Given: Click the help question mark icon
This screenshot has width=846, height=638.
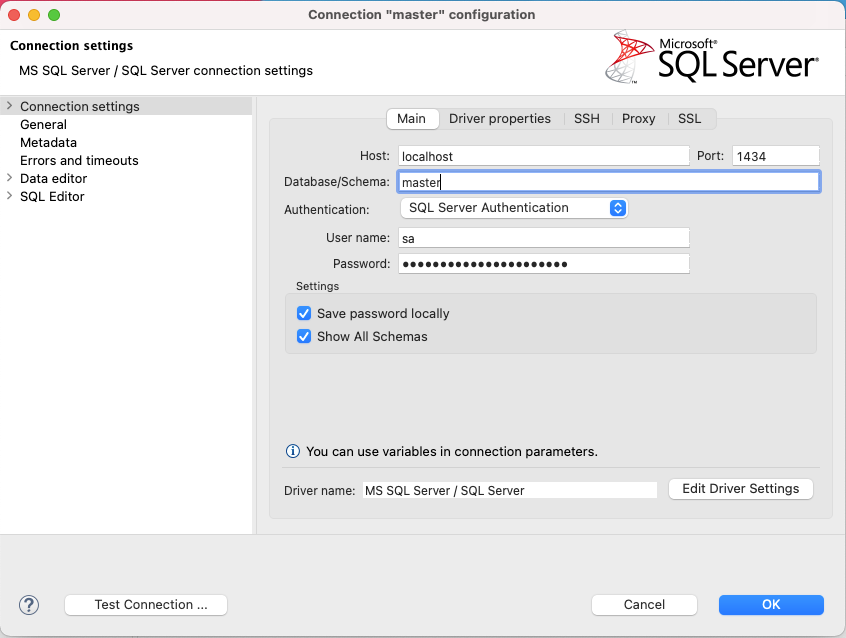Looking at the screenshot, I should point(29,605).
